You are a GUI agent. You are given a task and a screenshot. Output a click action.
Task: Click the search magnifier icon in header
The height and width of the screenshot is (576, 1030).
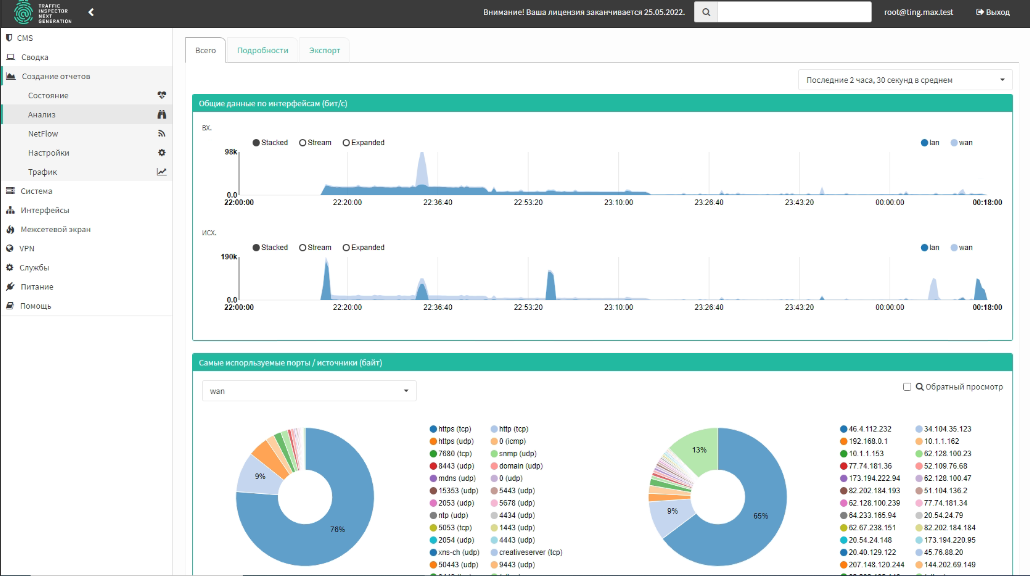(706, 12)
